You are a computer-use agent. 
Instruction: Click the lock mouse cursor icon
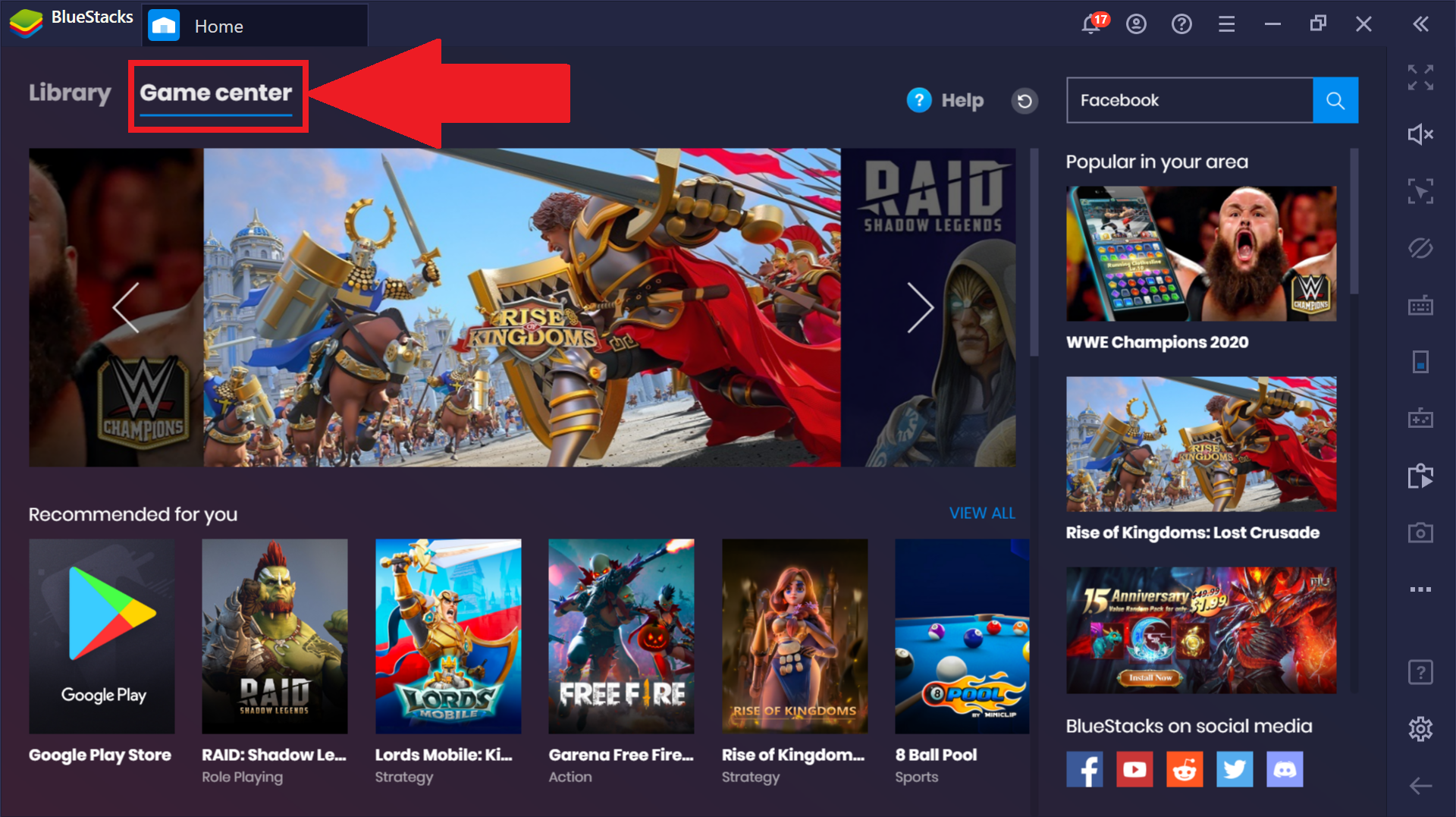coord(1420,191)
